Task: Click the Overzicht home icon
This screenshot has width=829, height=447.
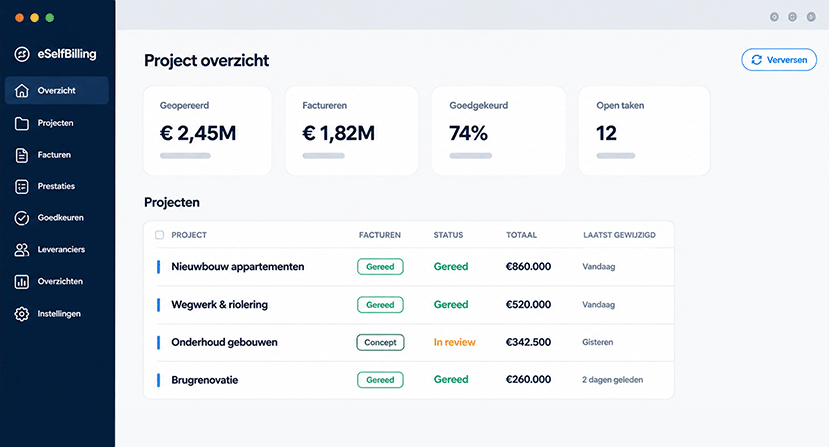Action: [x=22, y=90]
